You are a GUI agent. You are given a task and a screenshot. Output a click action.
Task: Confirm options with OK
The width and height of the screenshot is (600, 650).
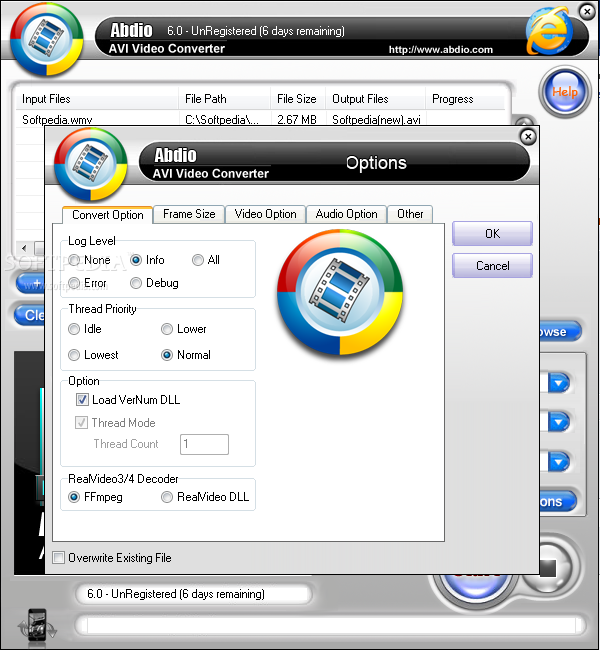click(x=492, y=234)
